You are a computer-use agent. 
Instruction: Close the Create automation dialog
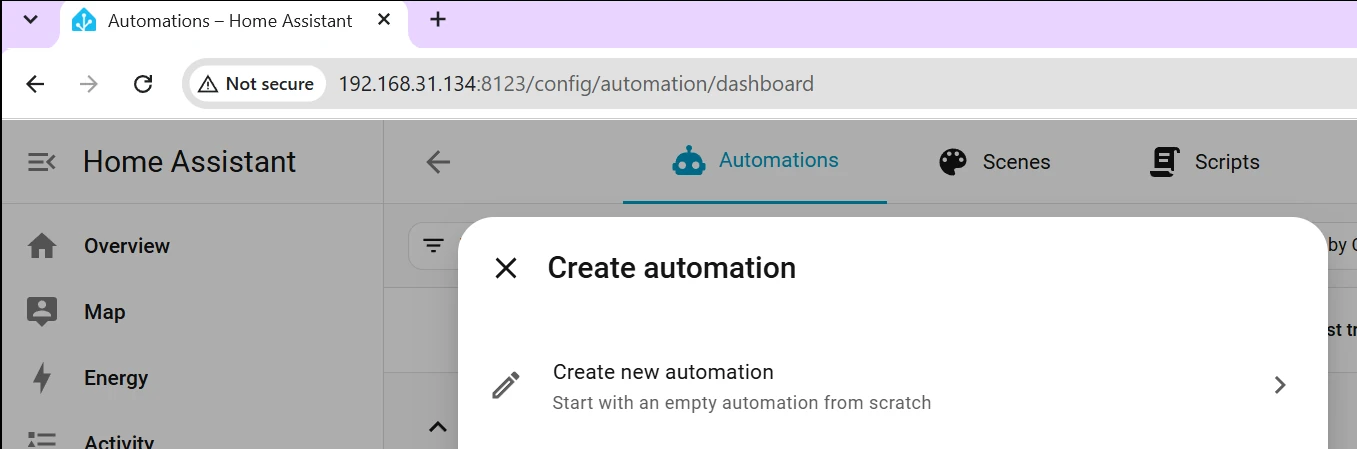point(506,268)
